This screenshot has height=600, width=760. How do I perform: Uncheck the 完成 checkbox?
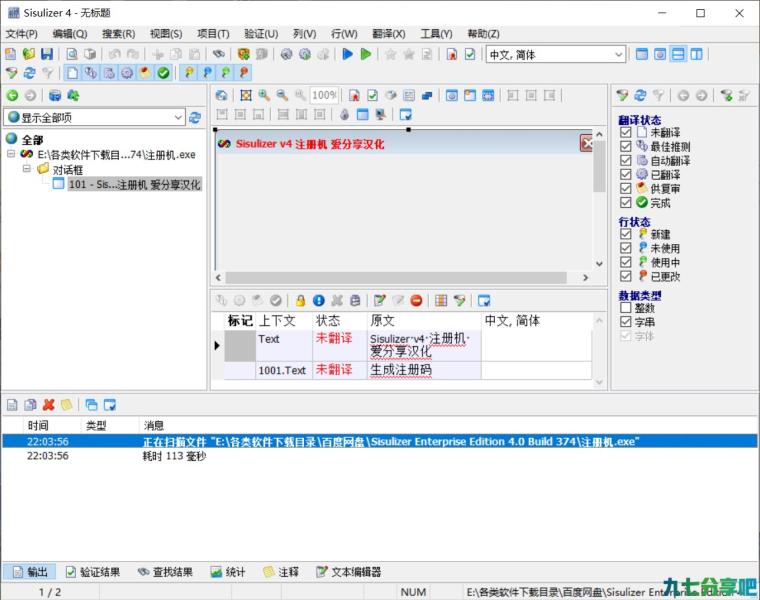tap(626, 203)
